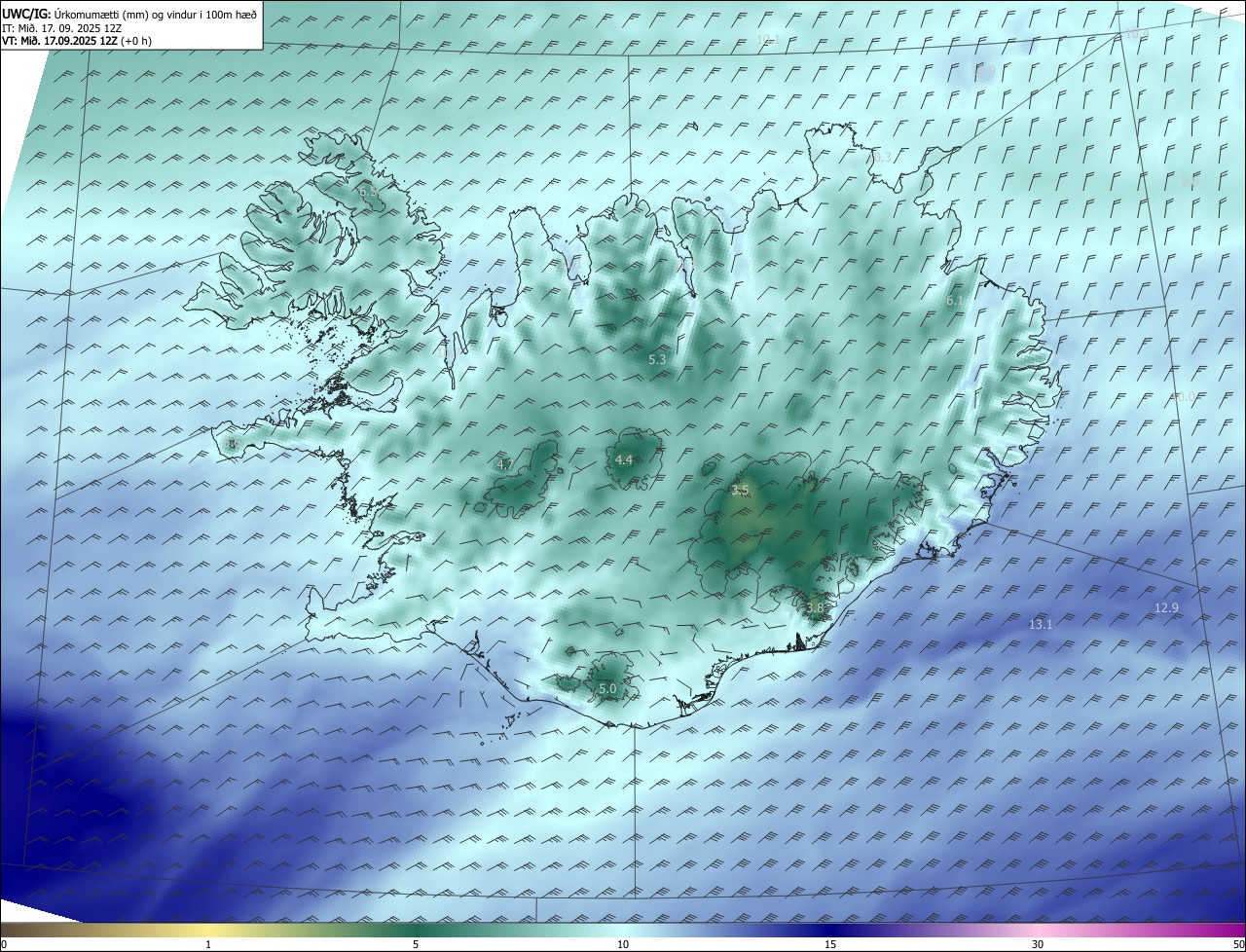Click the 6.1 value label in the east
Screen dimensions: 1246x952
pyautogui.click(x=955, y=301)
